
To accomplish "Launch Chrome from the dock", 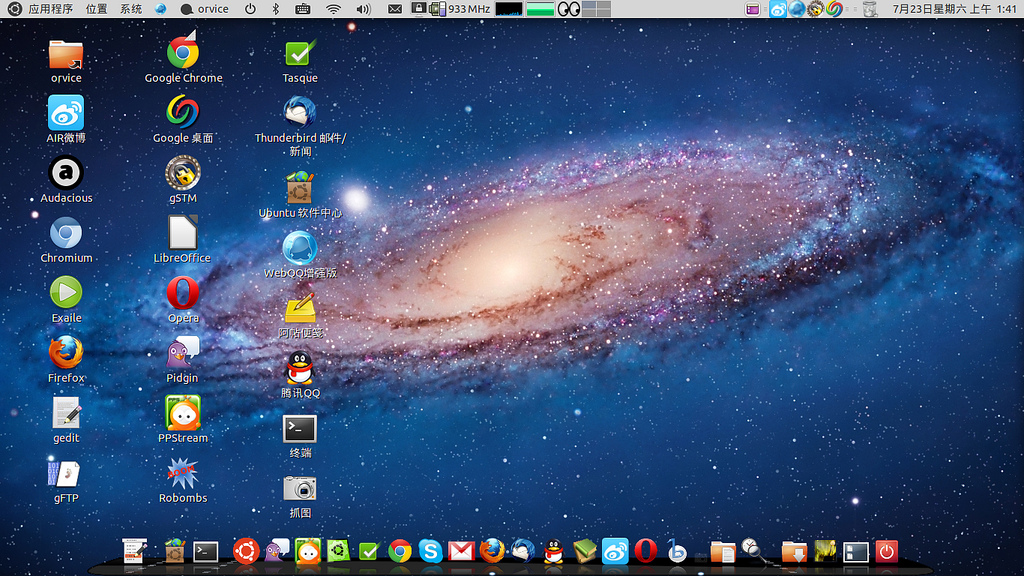I will [400, 551].
